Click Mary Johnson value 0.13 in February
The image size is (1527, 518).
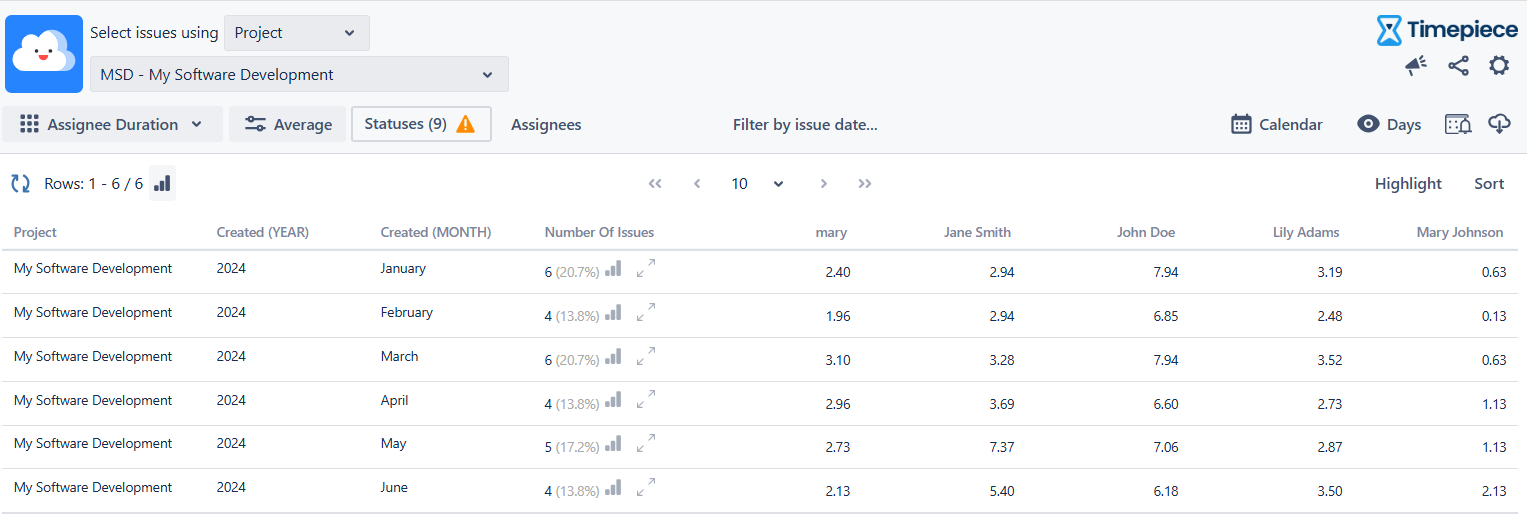1493,316
